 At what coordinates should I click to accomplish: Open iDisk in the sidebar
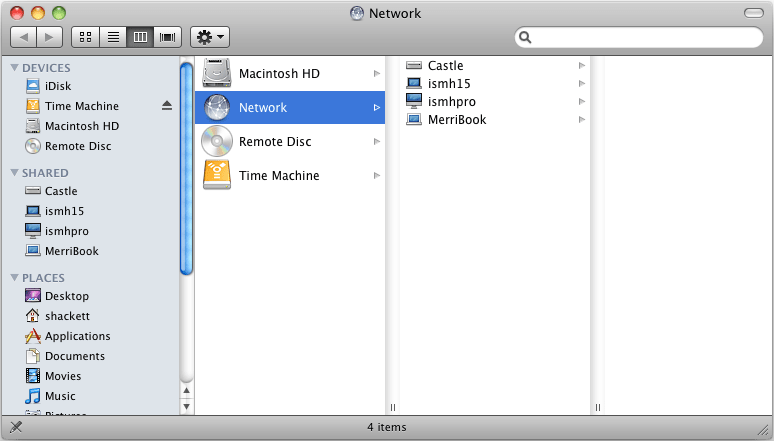pos(58,86)
